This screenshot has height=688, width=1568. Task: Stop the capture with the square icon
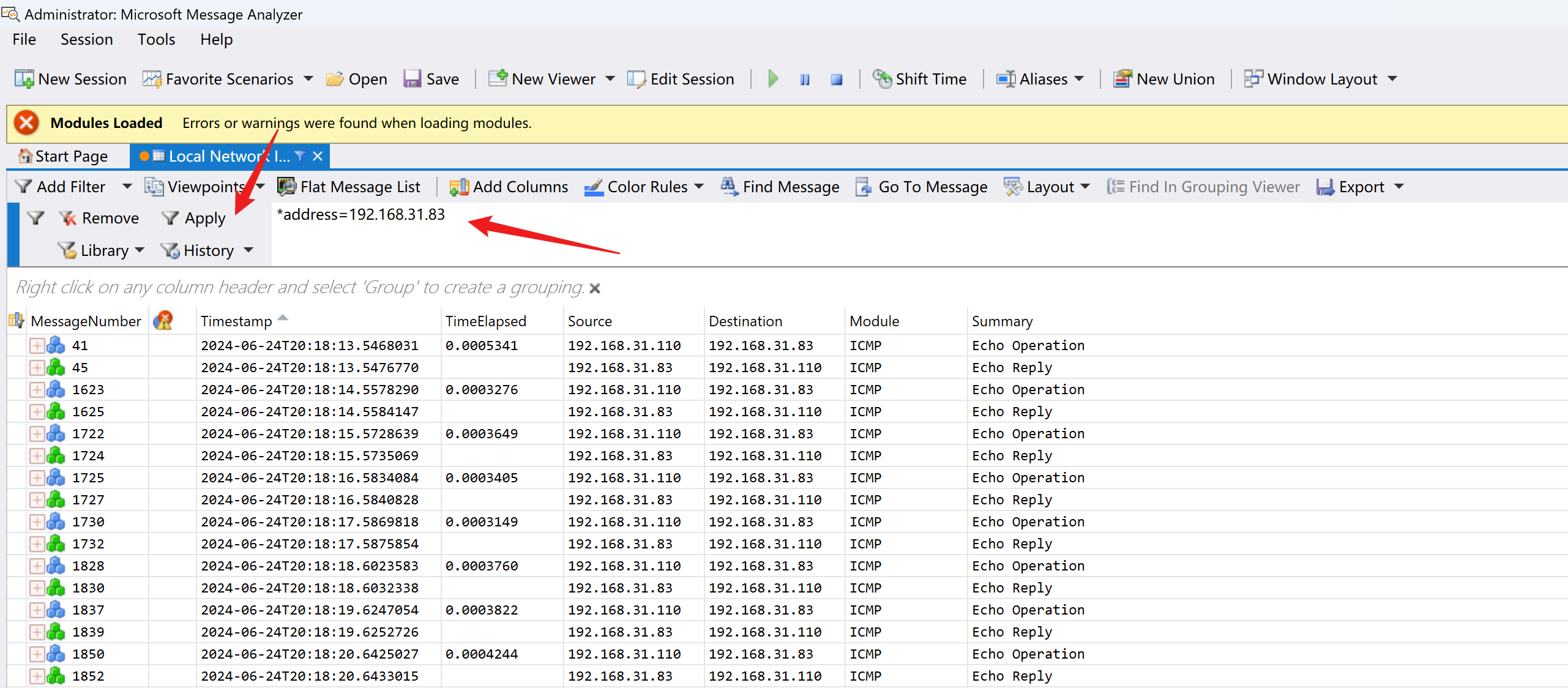(x=837, y=80)
